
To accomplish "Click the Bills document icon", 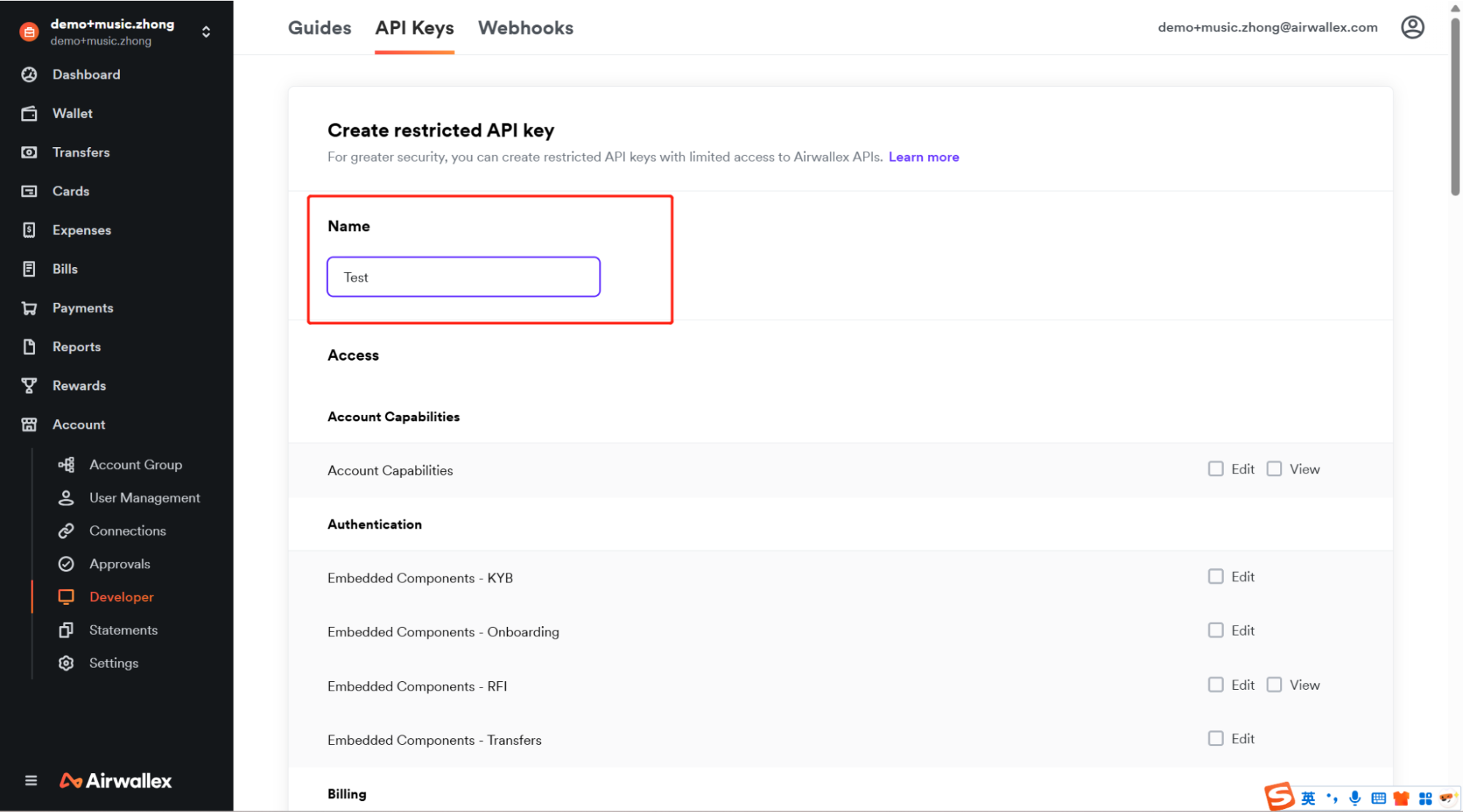I will point(29,268).
